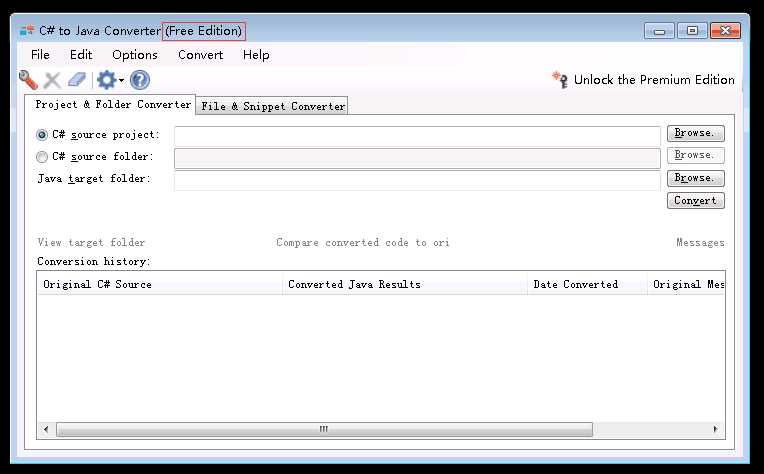Click the app icon in the title bar

(27, 31)
